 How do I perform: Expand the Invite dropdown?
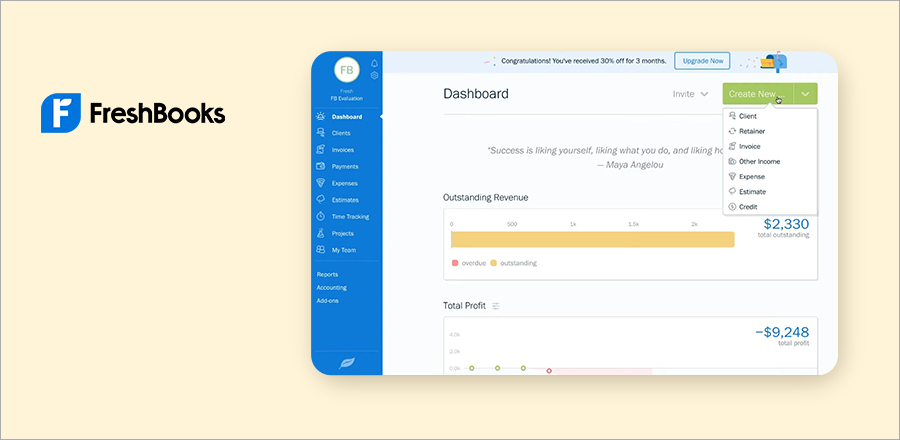click(690, 94)
